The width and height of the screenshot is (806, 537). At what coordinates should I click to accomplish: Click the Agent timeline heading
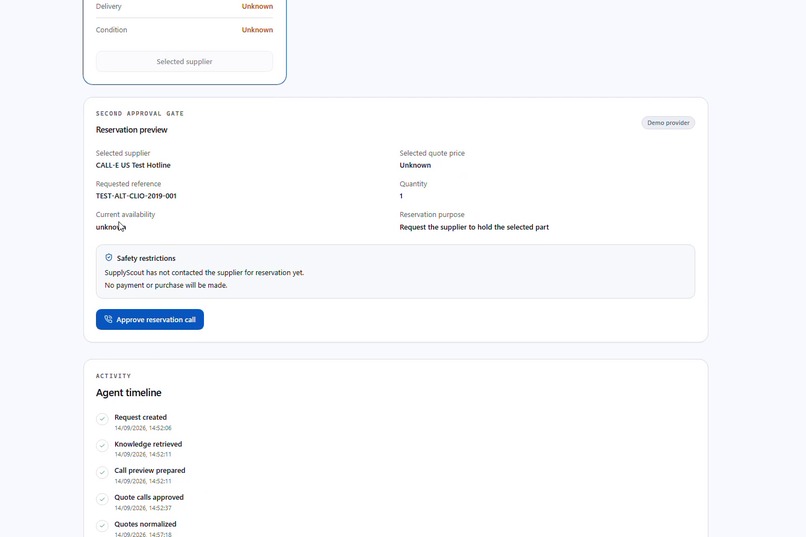[x=129, y=393]
